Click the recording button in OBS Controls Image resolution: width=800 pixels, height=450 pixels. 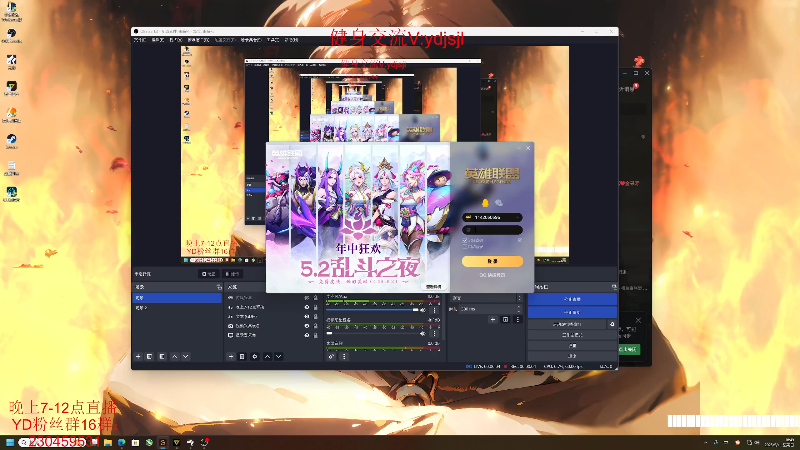click(x=572, y=312)
